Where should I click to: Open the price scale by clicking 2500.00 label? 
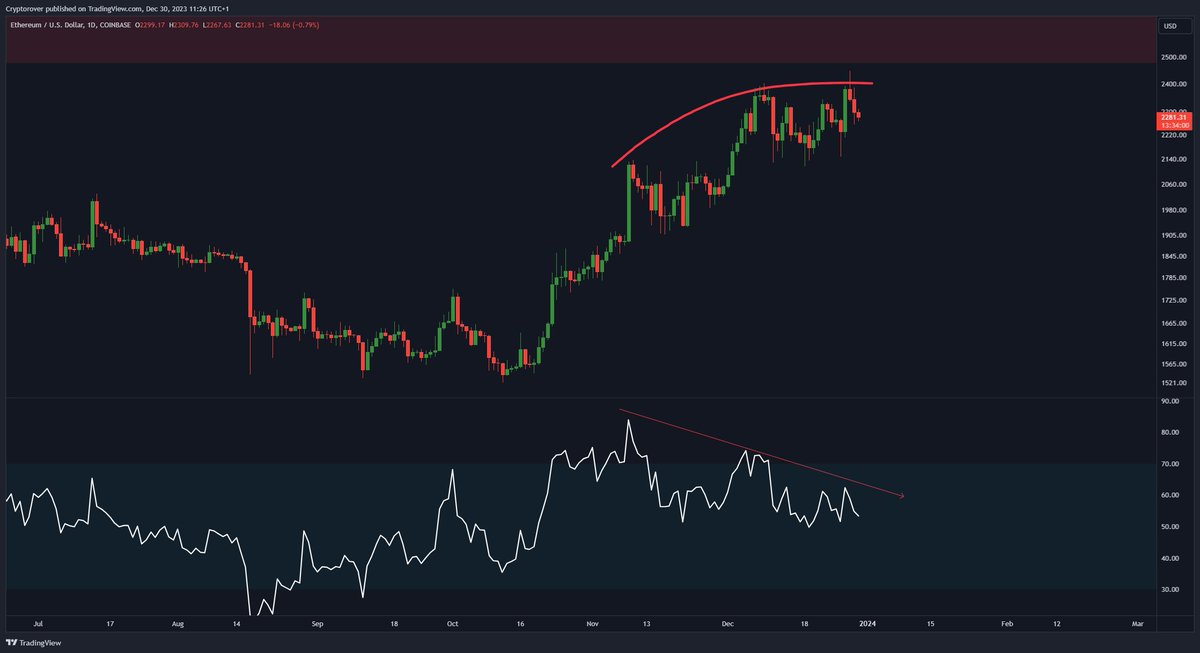(1172, 57)
